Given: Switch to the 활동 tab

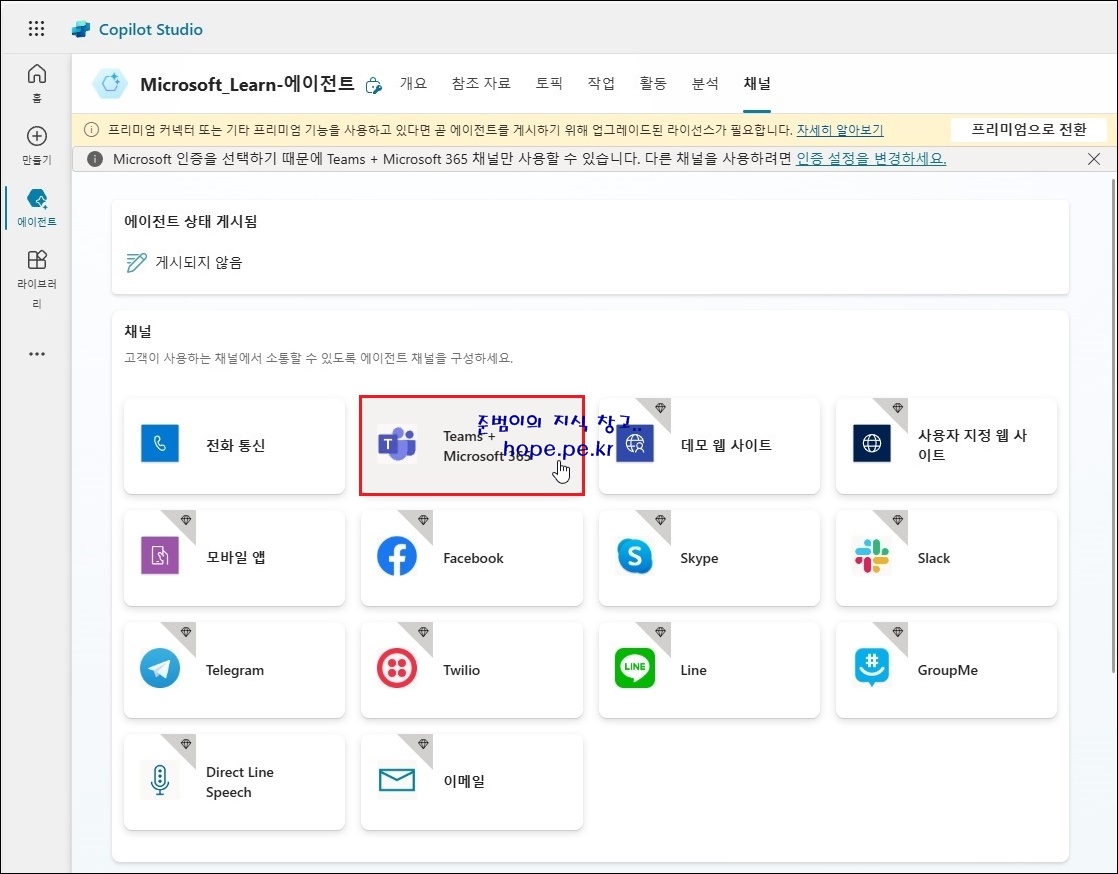Looking at the screenshot, I should click(x=653, y=83).
